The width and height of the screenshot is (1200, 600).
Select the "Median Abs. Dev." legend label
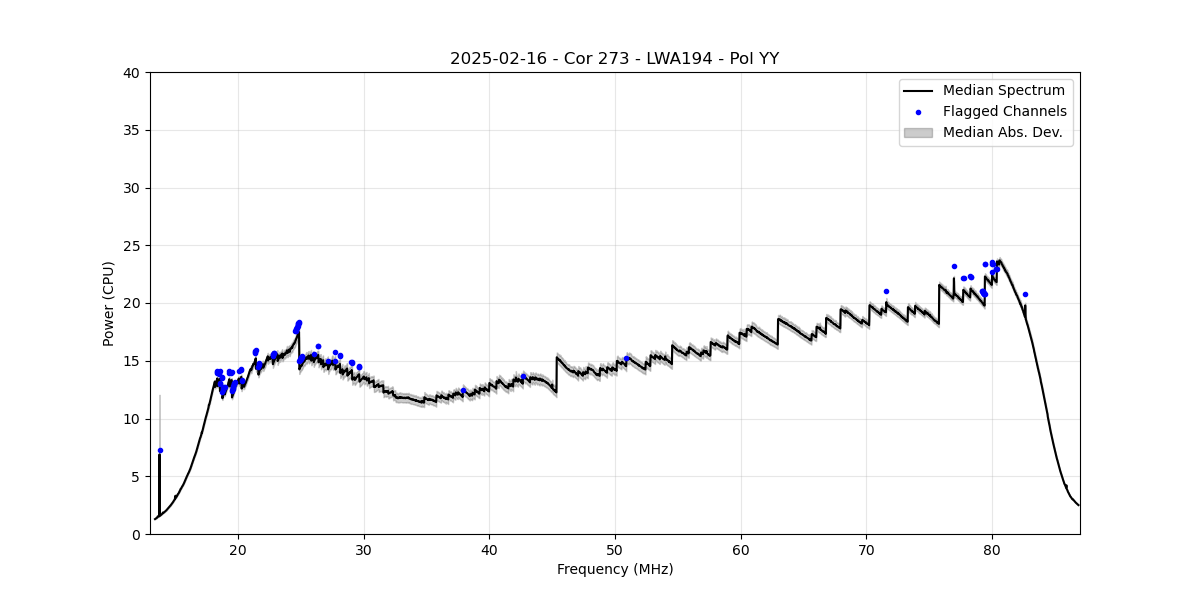(x=1002, y=133)
